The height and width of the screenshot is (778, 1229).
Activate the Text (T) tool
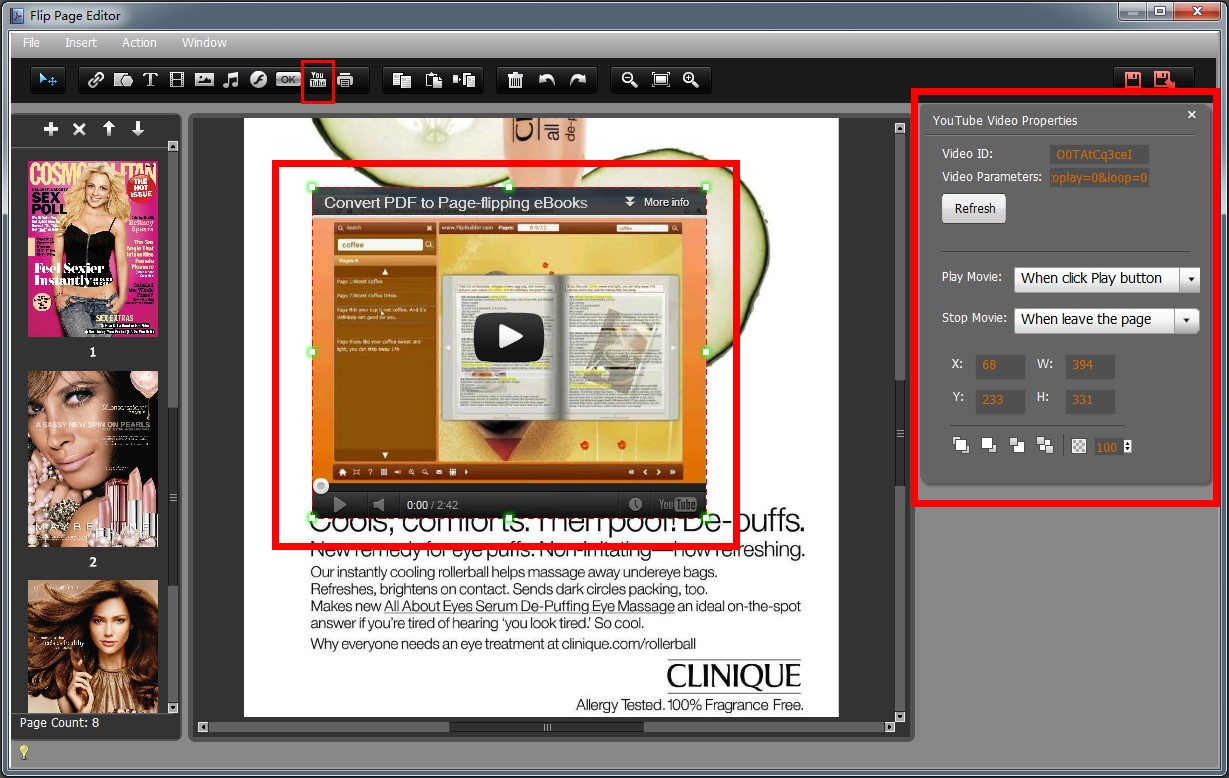[150, 80]
